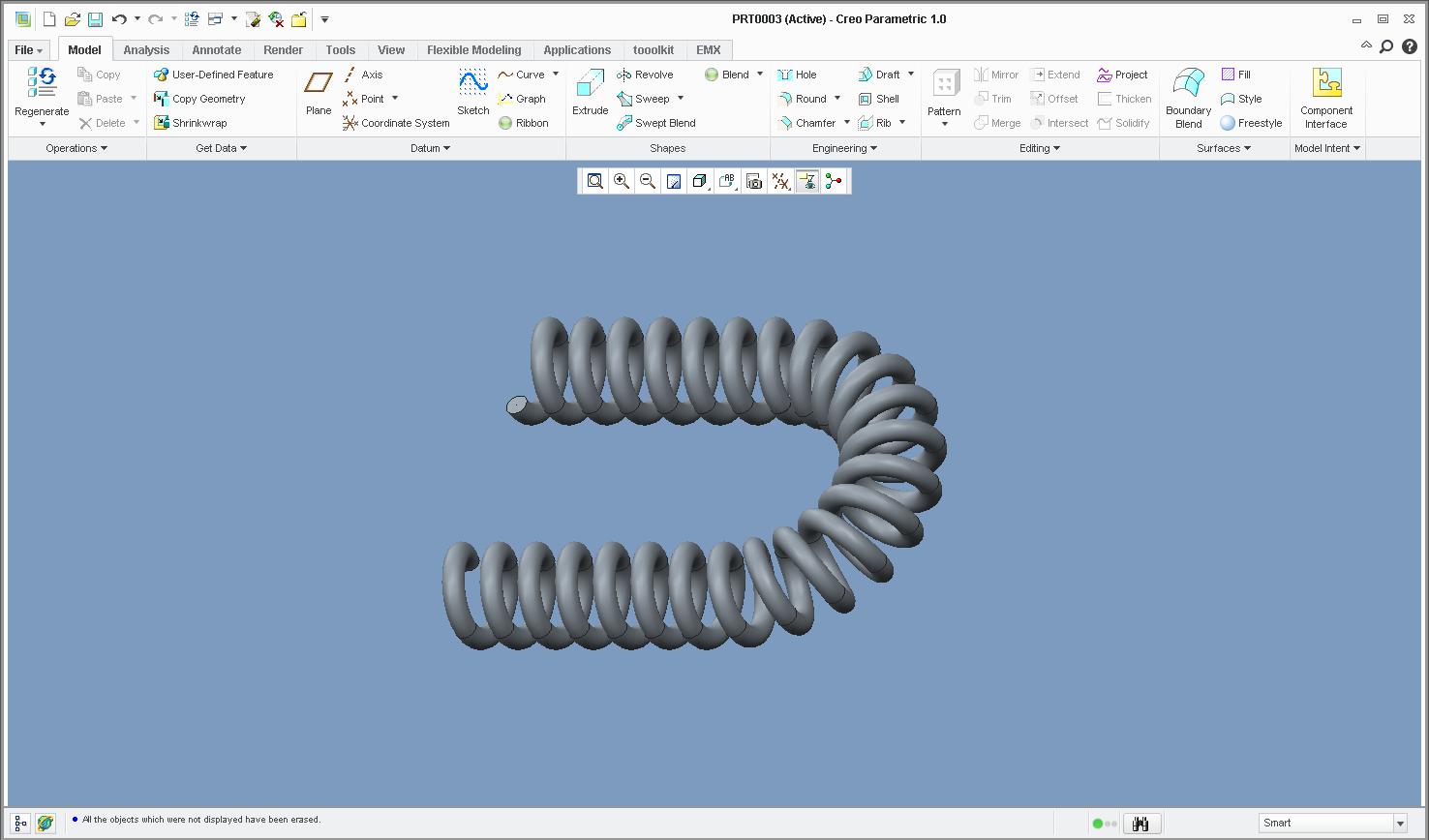This screenshot has height=840, width=1429.
Task: Expand the Operations group dropdown
Action: point(76,148)
